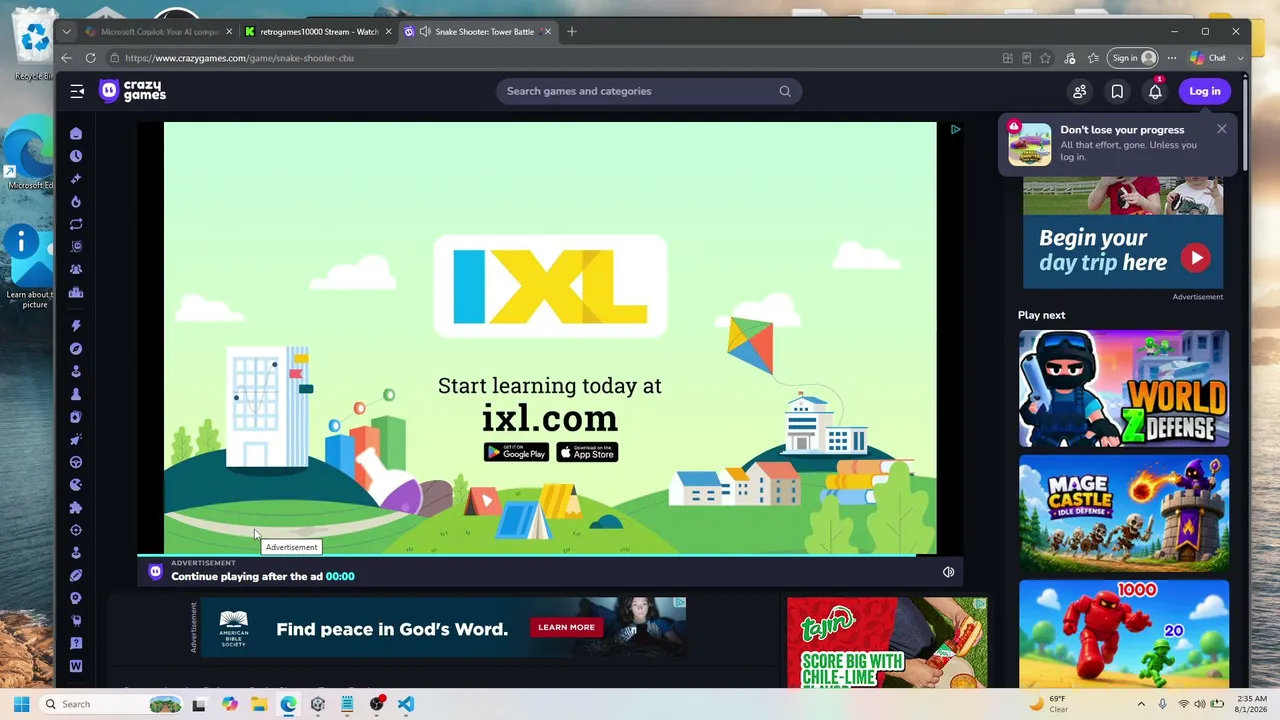Click the Tajín chile-lime banner ad
This screenshot has width=1280, height=720.
click(x=887, y=642)
